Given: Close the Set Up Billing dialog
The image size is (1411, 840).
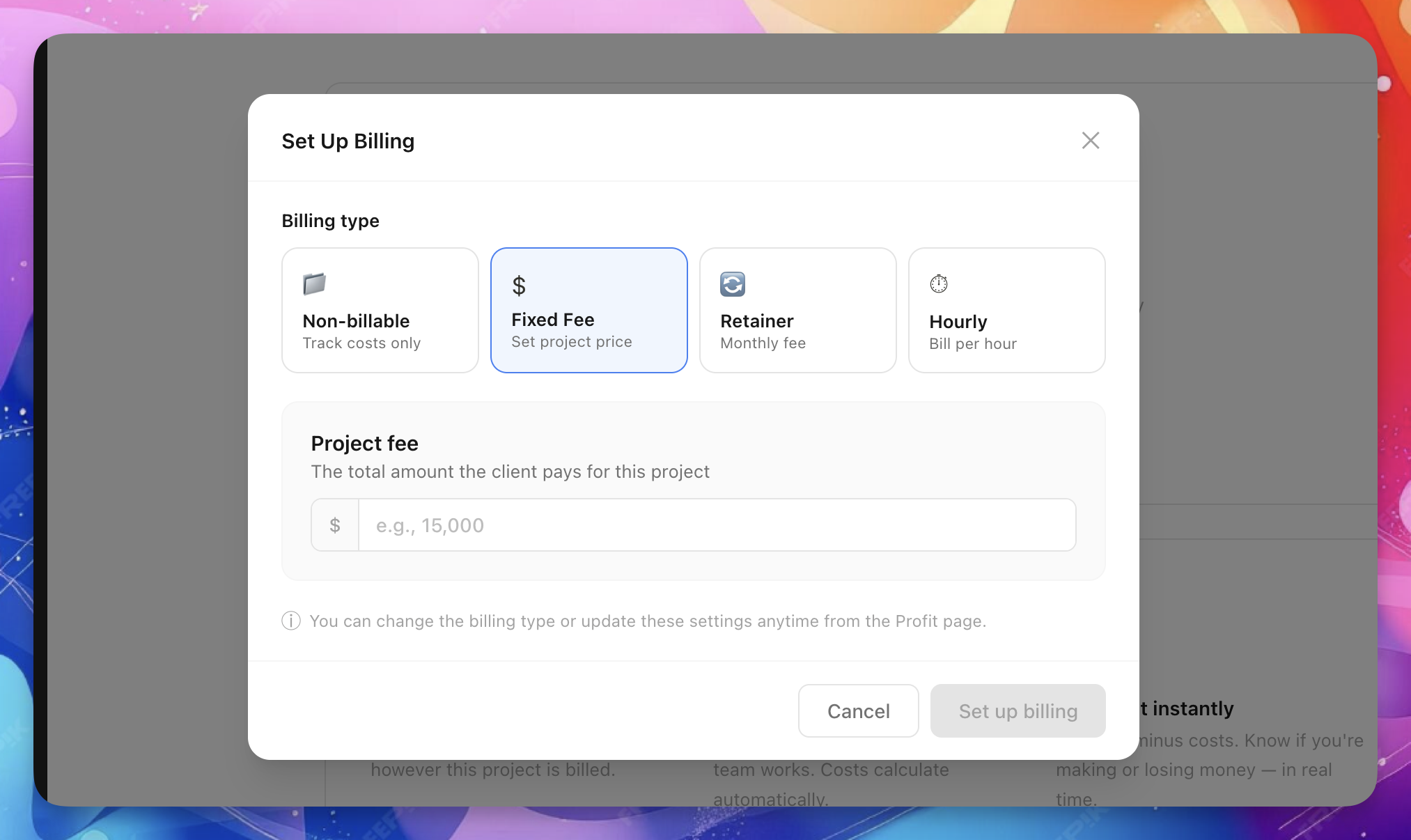Looking at the screenshot, I should tap(1090, 141).
